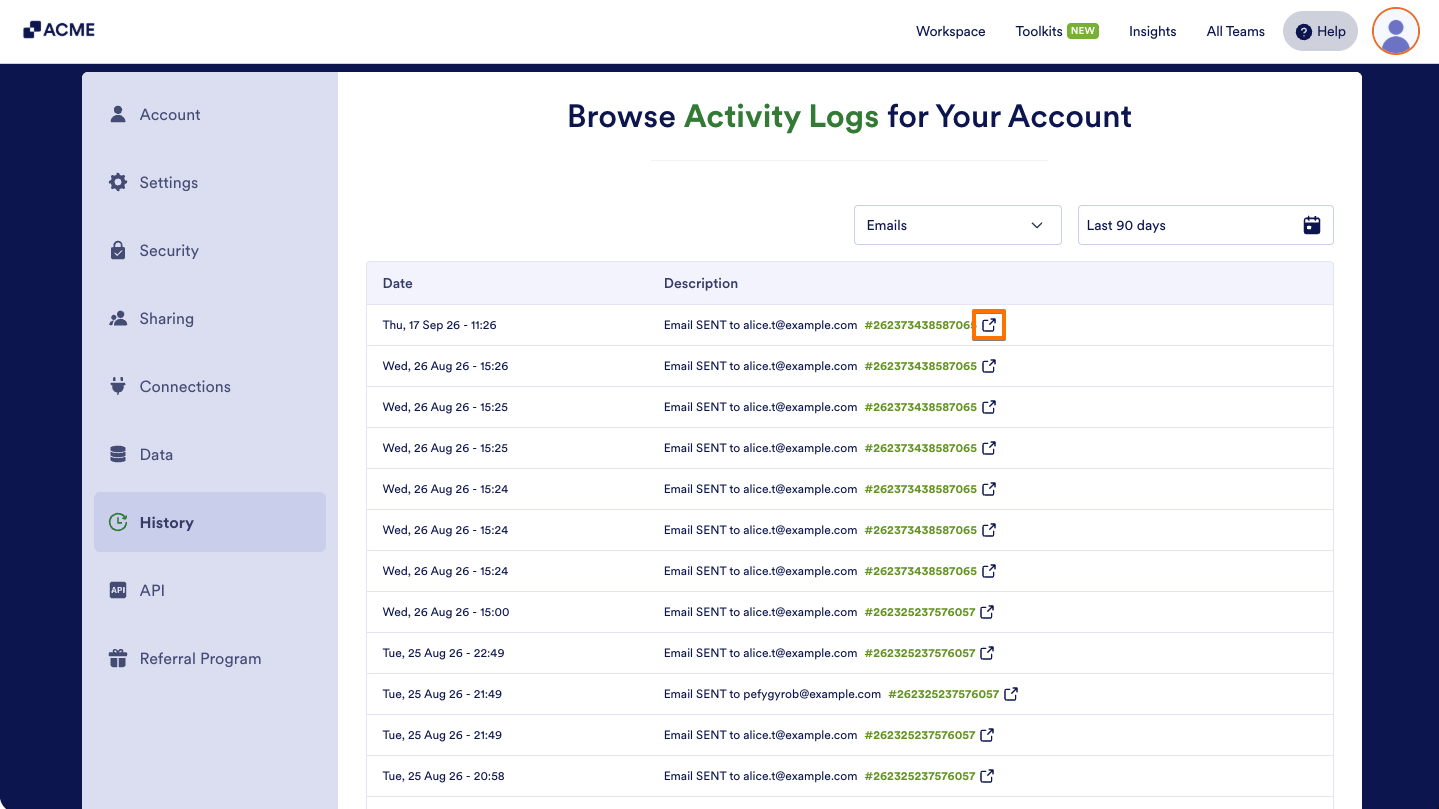Open Insights from top navigation
Image resolution: width=1439 pixels, height=809 pixels.
[x=1152, y=31]
